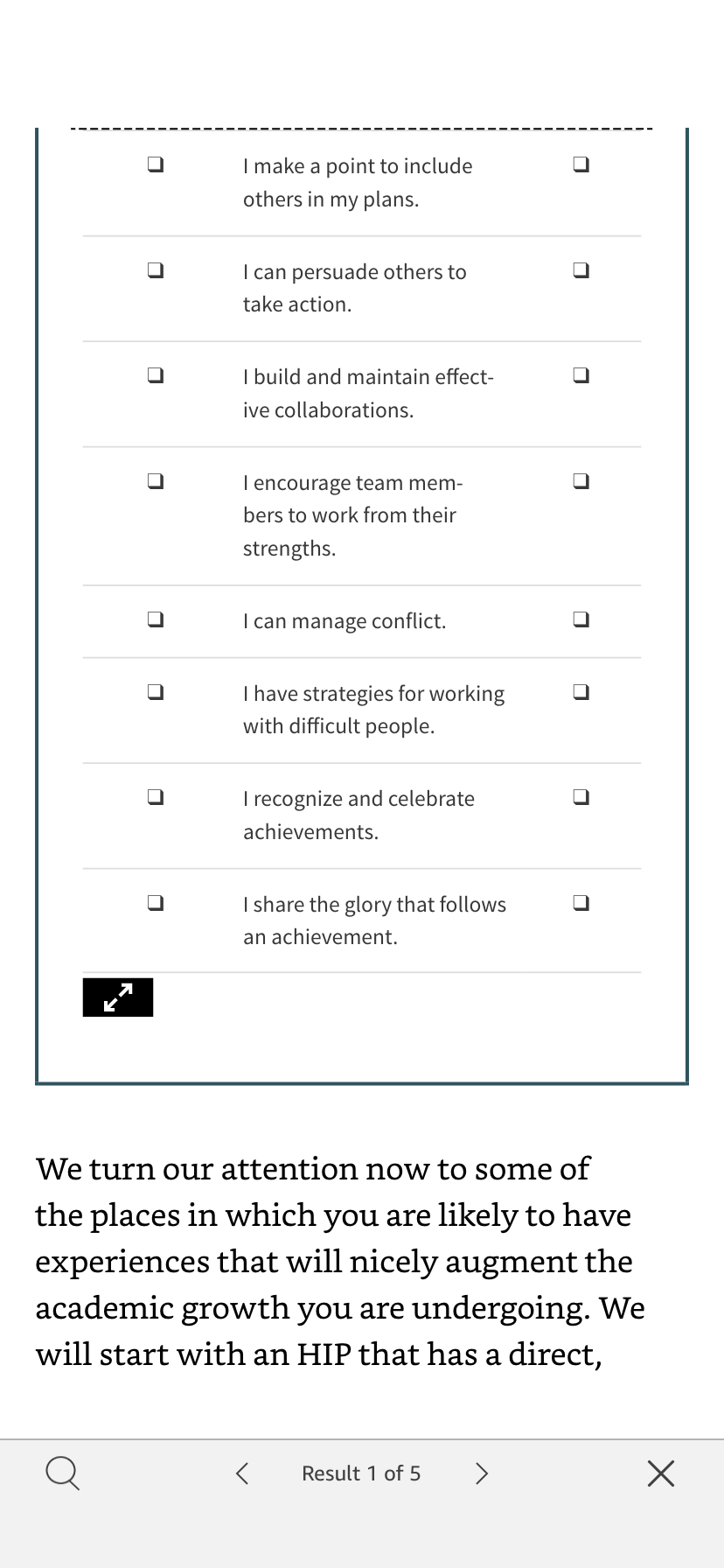Tap the paragraph beginning 'We turn our attention'
This screenshot has height=1568, width=724.
pos(340,1261)
